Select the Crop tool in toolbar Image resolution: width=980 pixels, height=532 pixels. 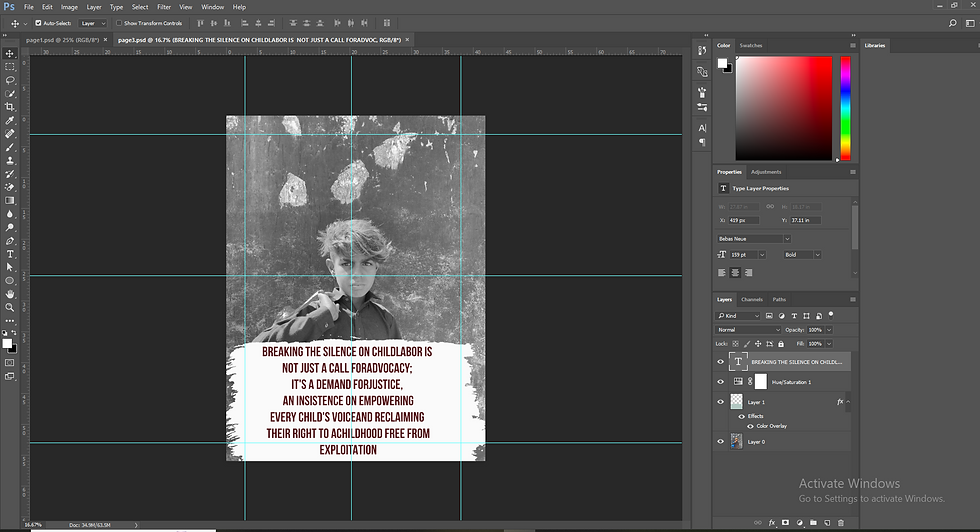coord(10,106)
